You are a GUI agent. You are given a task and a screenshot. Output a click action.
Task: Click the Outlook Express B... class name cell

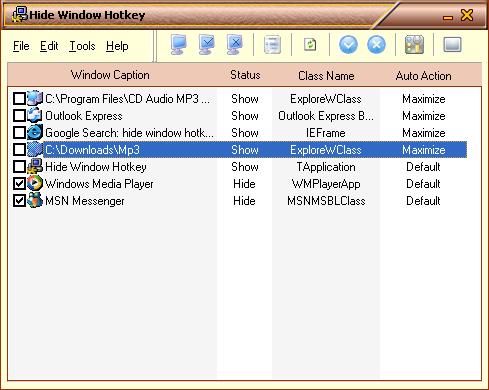pyautogui.click(x=326, y=116)
